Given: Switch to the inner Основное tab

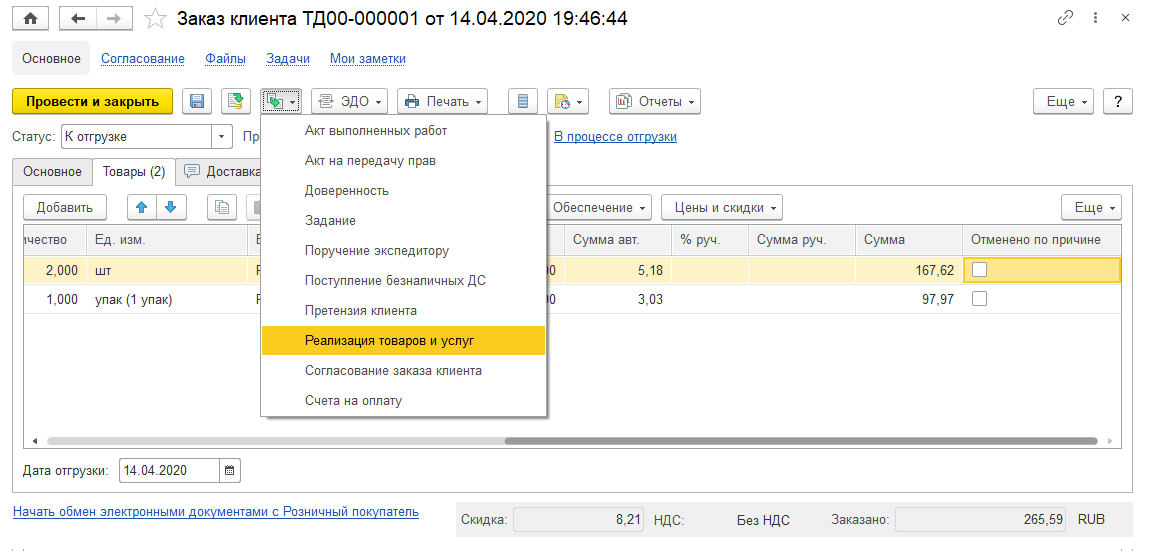Looking at the screenshot, I should 52,172.
